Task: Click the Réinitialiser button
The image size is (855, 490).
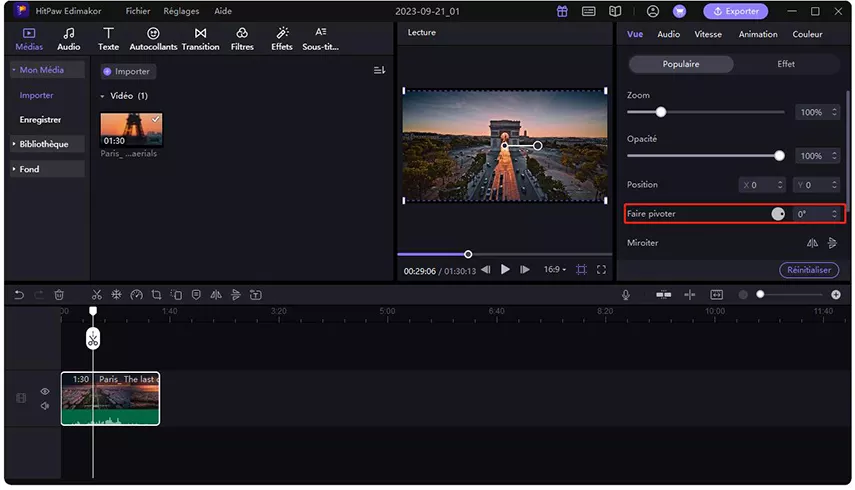Action: [x=809, y=270]
